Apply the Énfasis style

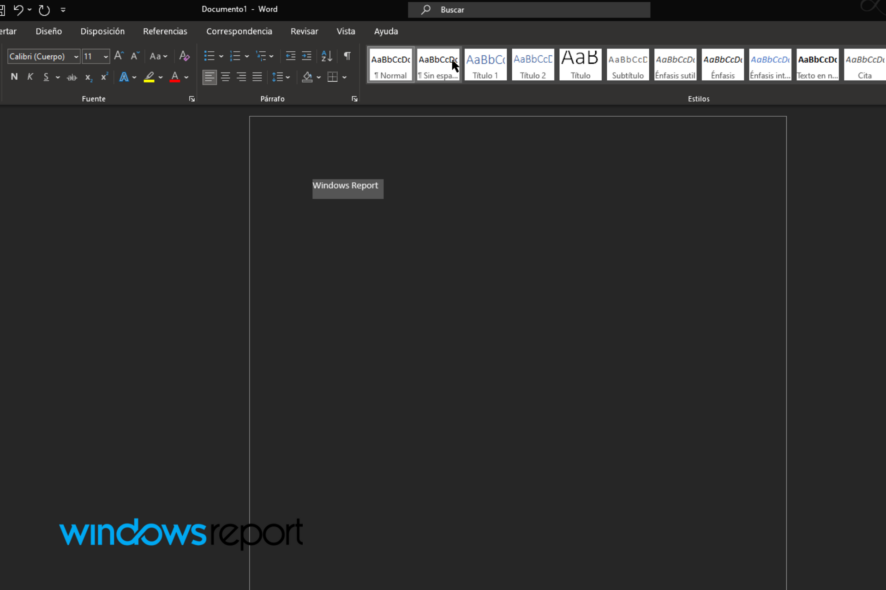(x=723, y=64)
